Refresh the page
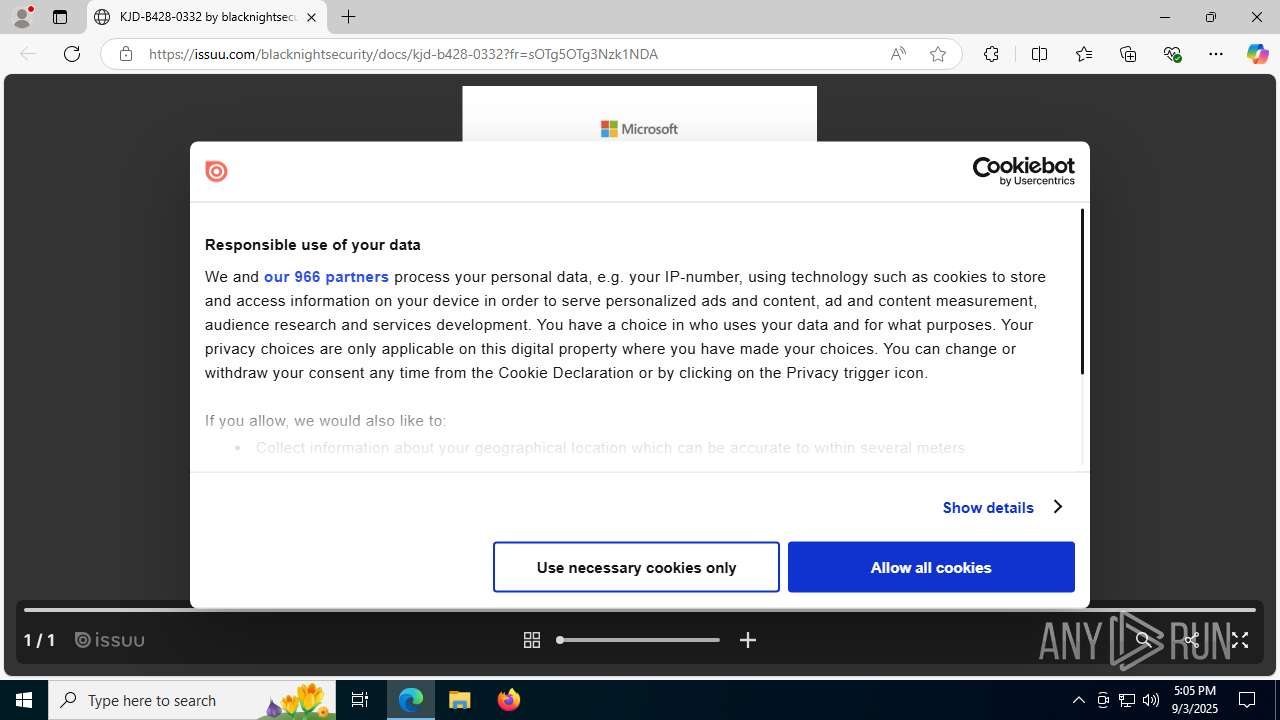This screenshot has height=720, width=1280. pos(72,54)
